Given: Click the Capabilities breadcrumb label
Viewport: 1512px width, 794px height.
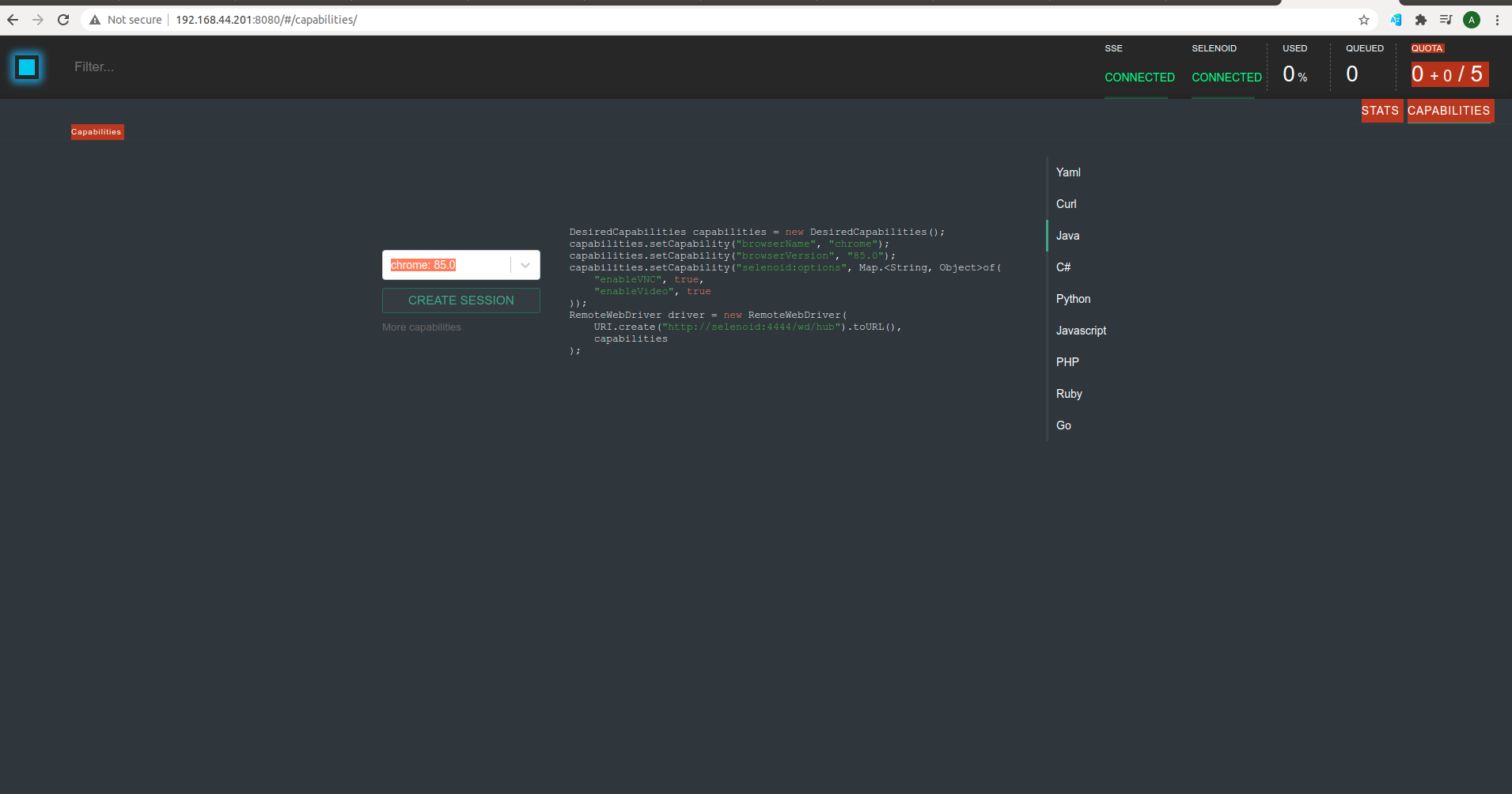Looking at the screenshot, I should pos(97,132).
